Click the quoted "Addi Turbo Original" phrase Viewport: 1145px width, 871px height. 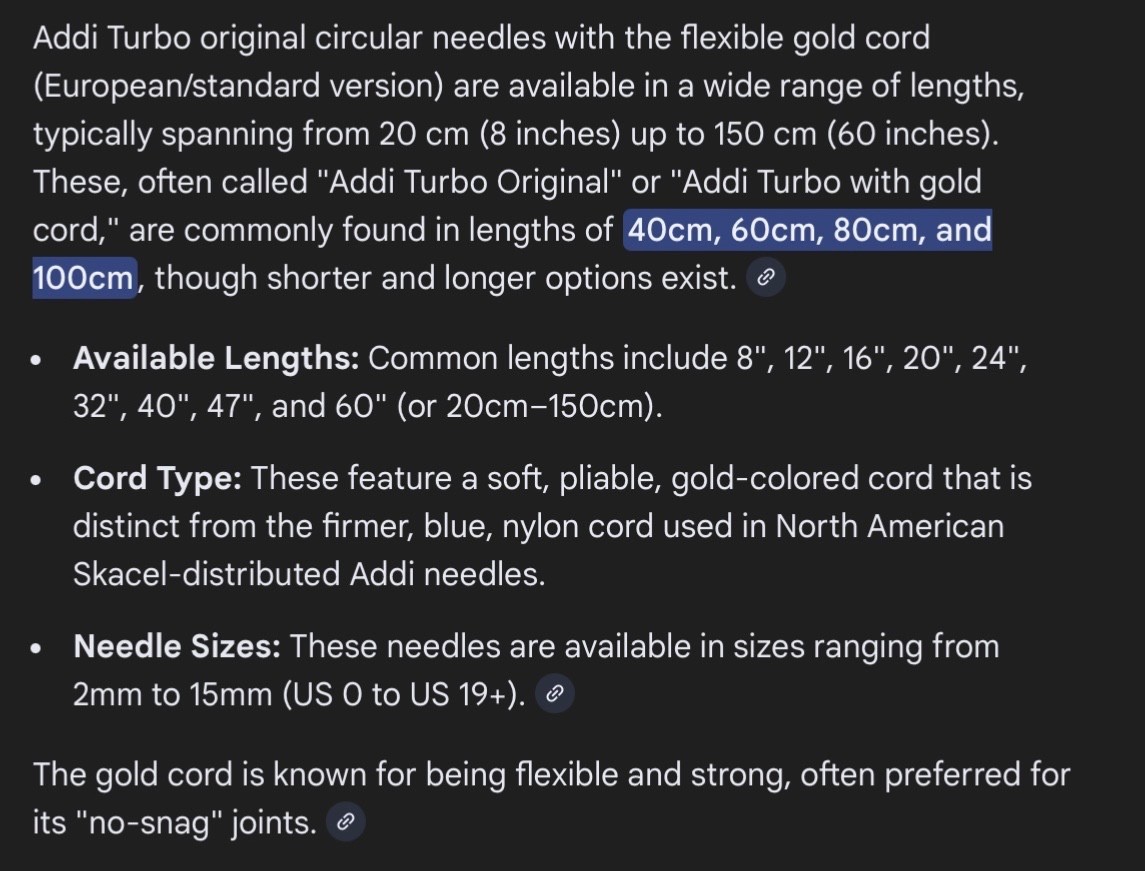click(x=470, y=182)
